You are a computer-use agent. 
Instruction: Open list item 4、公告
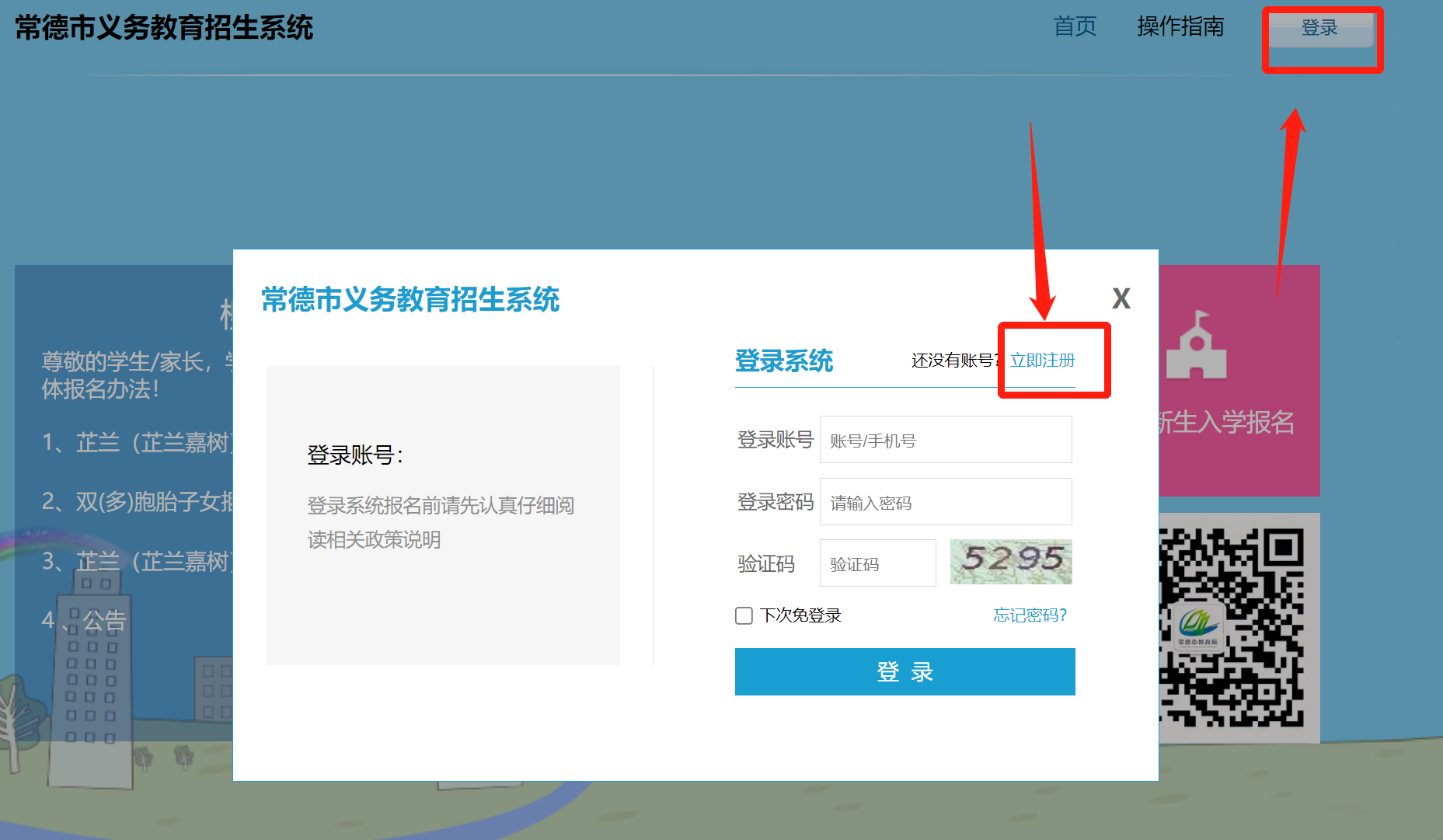pos(84,620)
